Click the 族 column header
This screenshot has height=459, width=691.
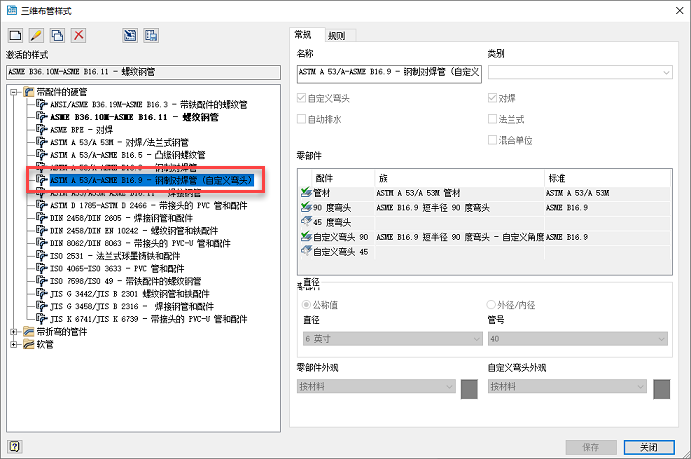point(460,178)
